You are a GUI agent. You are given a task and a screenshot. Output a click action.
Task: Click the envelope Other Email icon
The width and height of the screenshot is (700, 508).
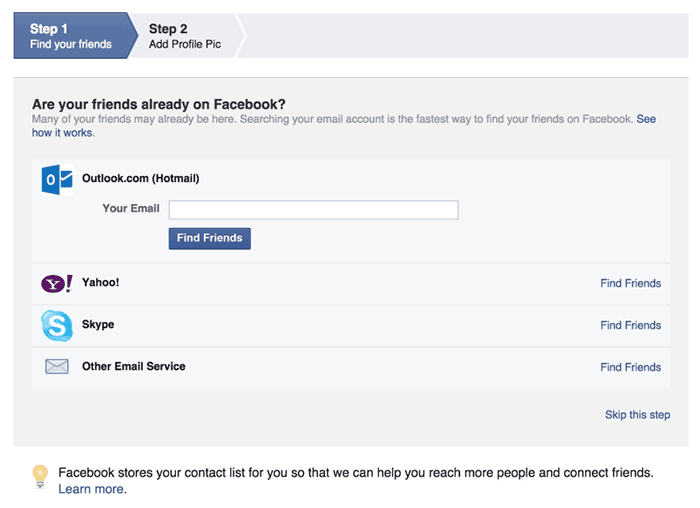(x=56, y=367)
